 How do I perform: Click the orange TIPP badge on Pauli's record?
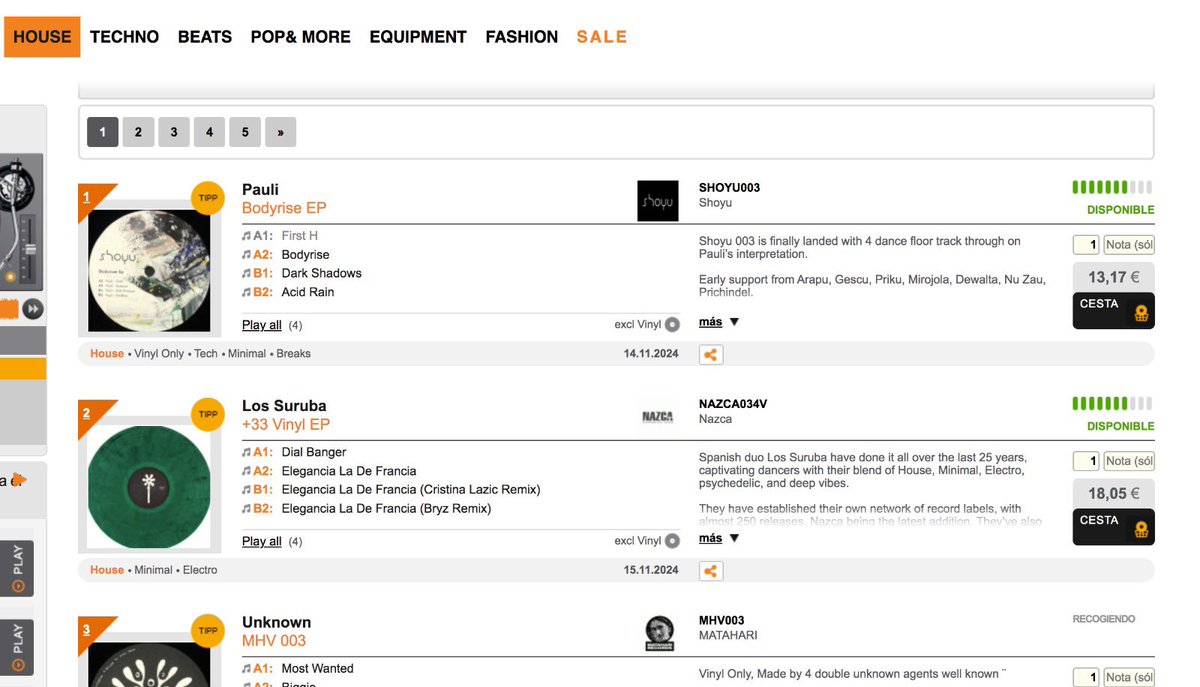tap(208, 198)
